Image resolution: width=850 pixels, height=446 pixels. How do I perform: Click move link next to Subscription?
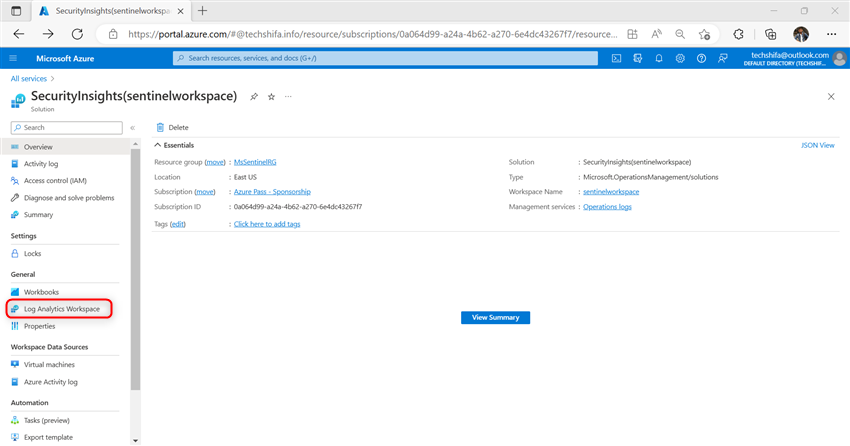point(205,192)
